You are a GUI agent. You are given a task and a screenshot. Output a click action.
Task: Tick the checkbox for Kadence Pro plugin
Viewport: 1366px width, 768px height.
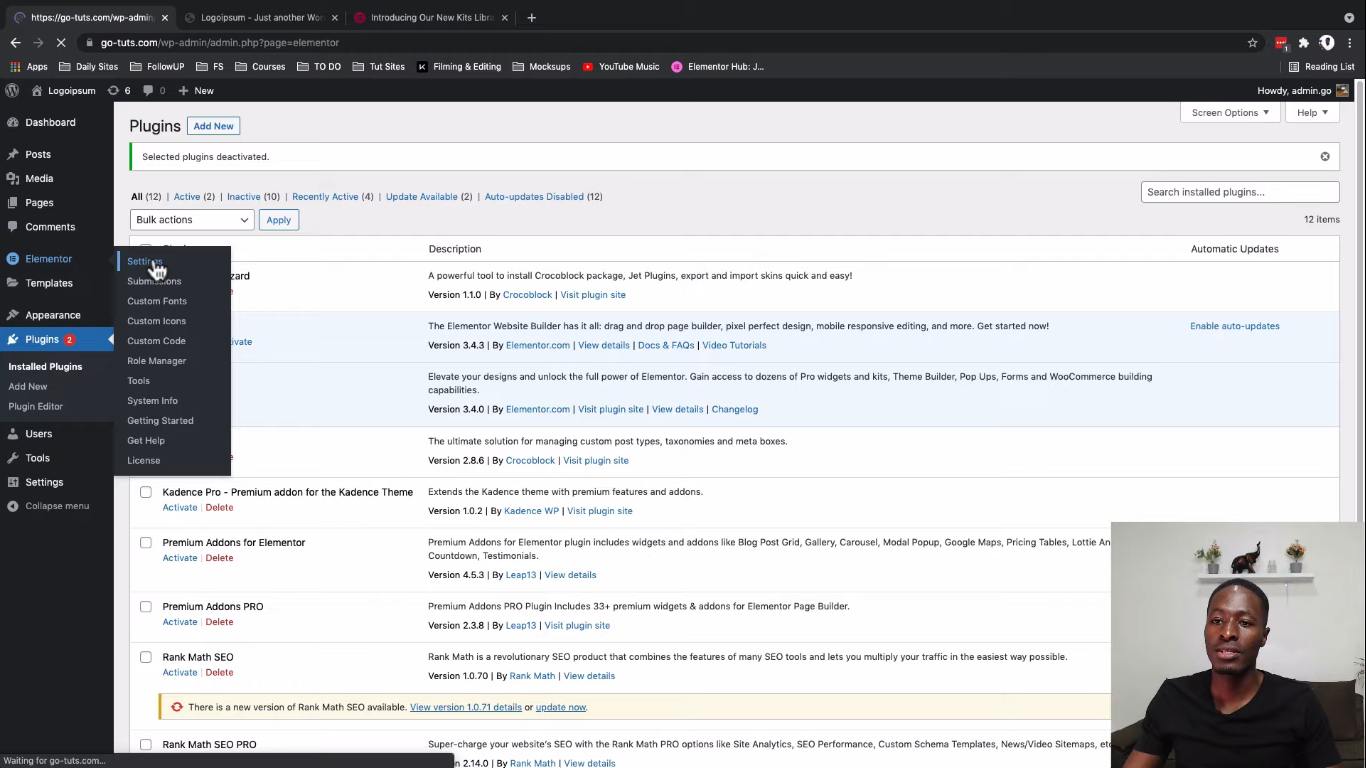(146, 492)
